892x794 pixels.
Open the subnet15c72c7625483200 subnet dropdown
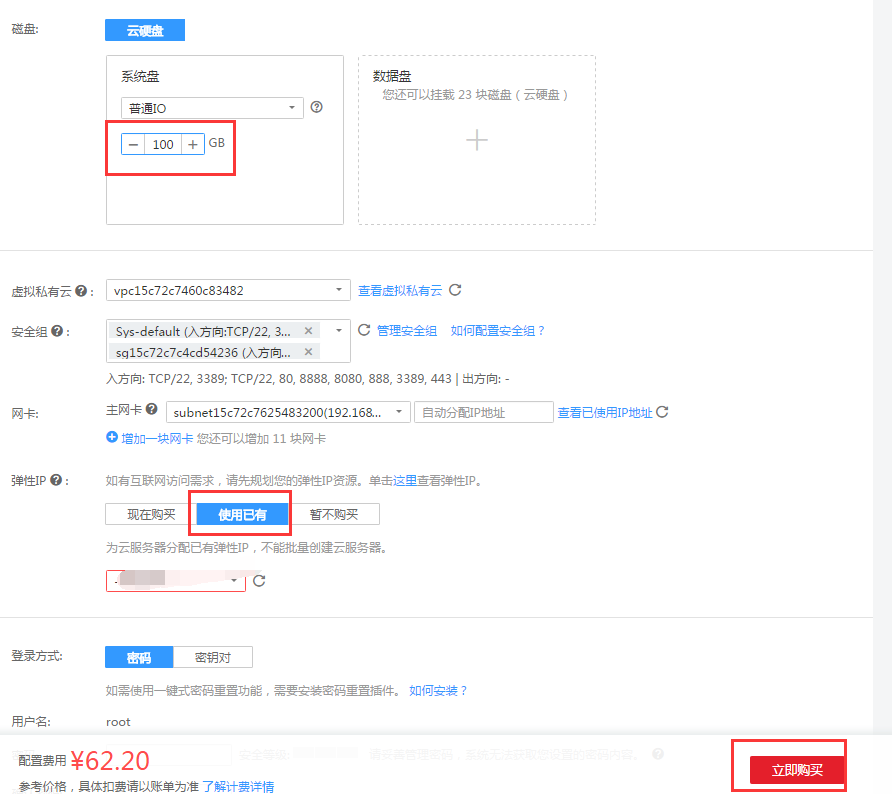pyautogui.click(x=288, y=412)
